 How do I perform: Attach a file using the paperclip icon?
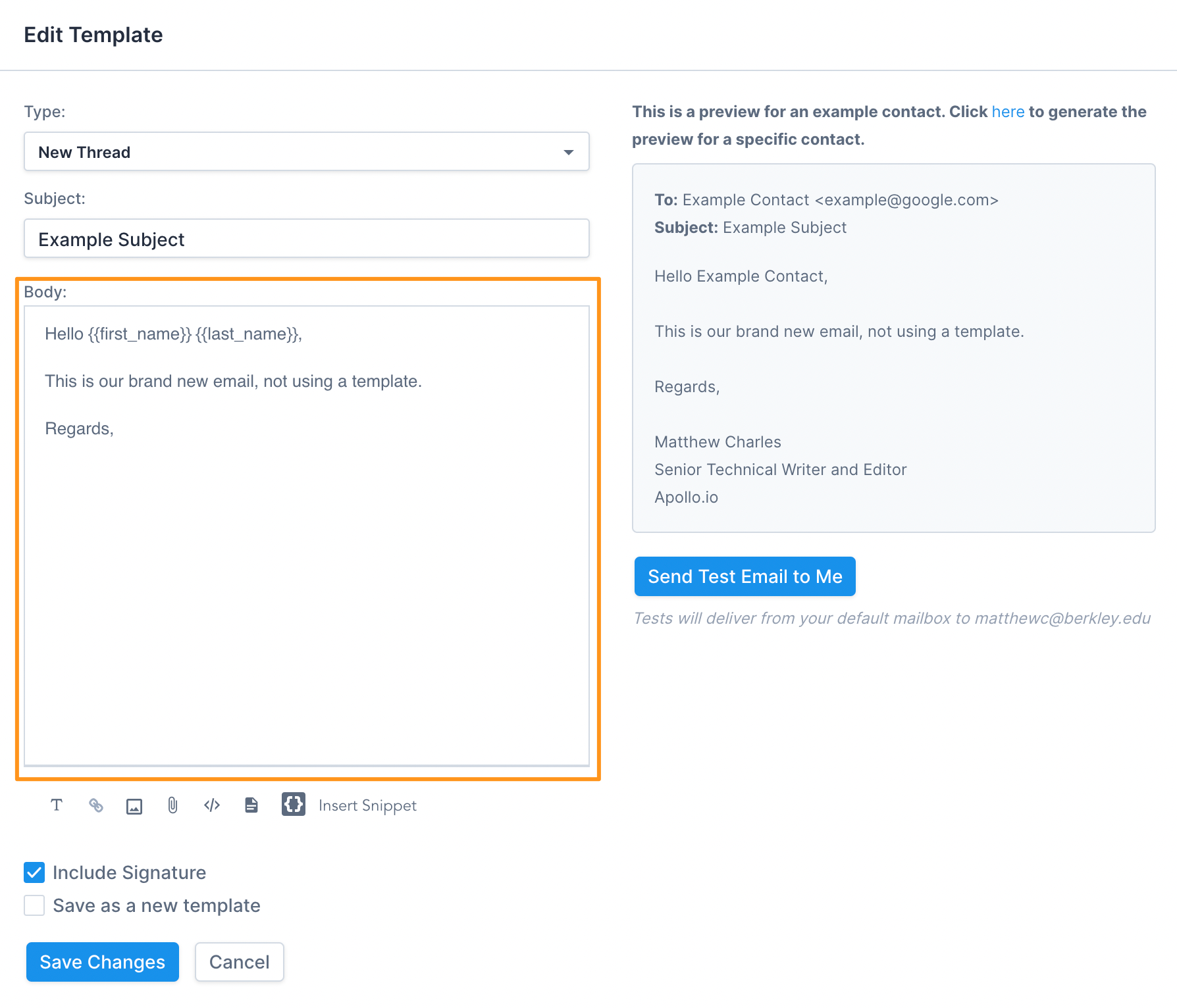(x=172, y=805)
